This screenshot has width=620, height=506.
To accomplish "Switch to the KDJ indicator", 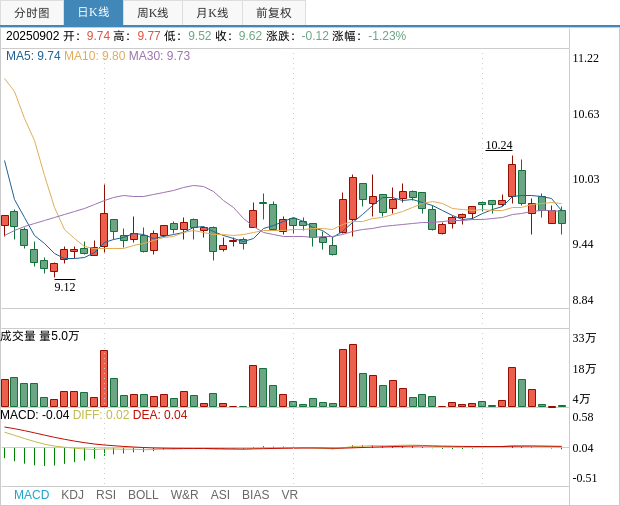I will click(72, 495).
